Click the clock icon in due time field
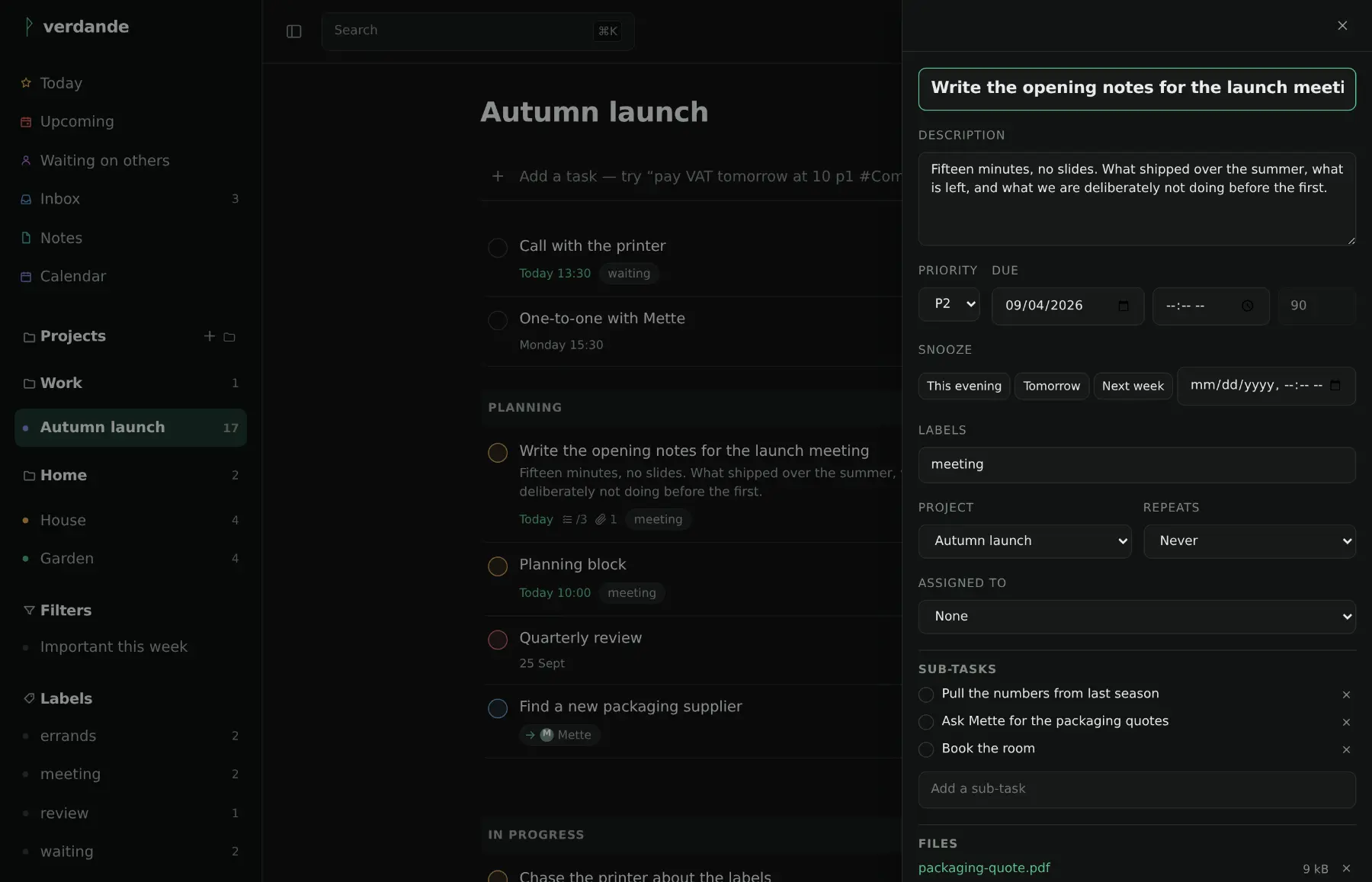Viewport: 1372px width, 882px height. click(x=1247, y=306)
